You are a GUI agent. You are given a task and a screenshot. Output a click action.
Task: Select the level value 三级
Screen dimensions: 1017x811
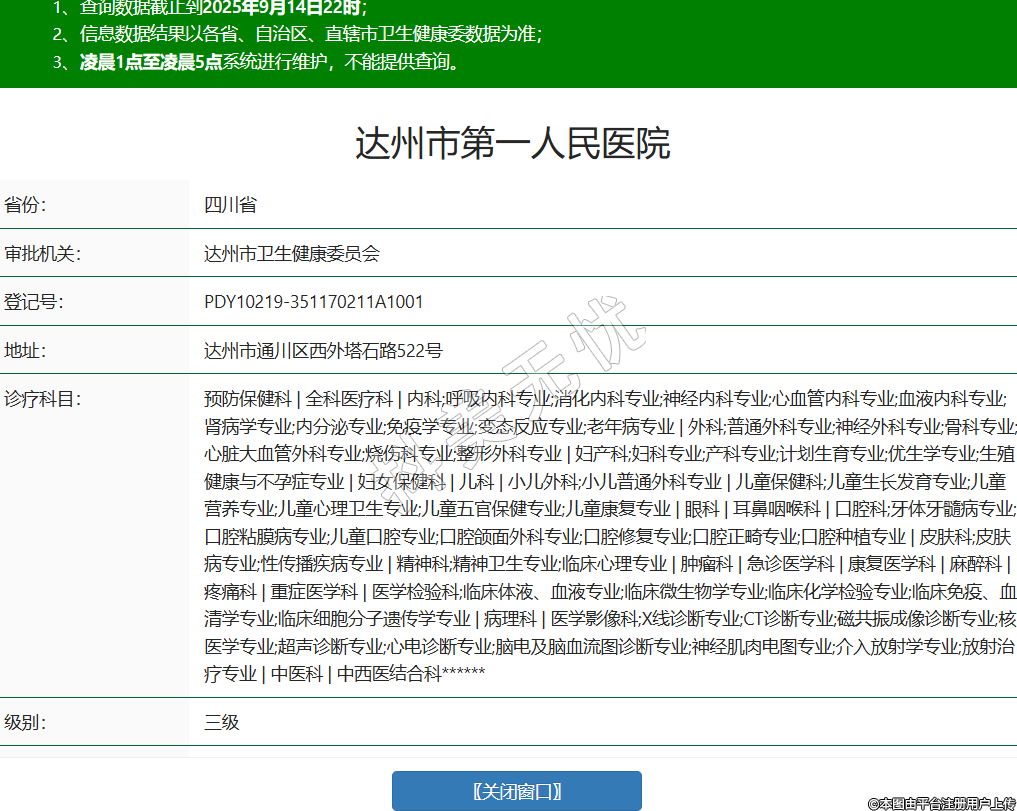(222, 721)
